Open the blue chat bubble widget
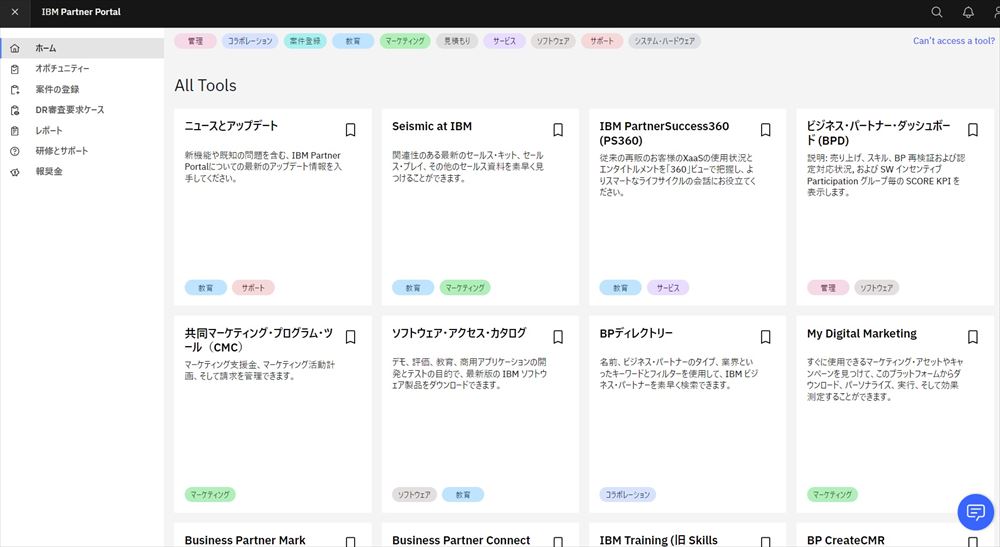 click(x=975, y=511)
